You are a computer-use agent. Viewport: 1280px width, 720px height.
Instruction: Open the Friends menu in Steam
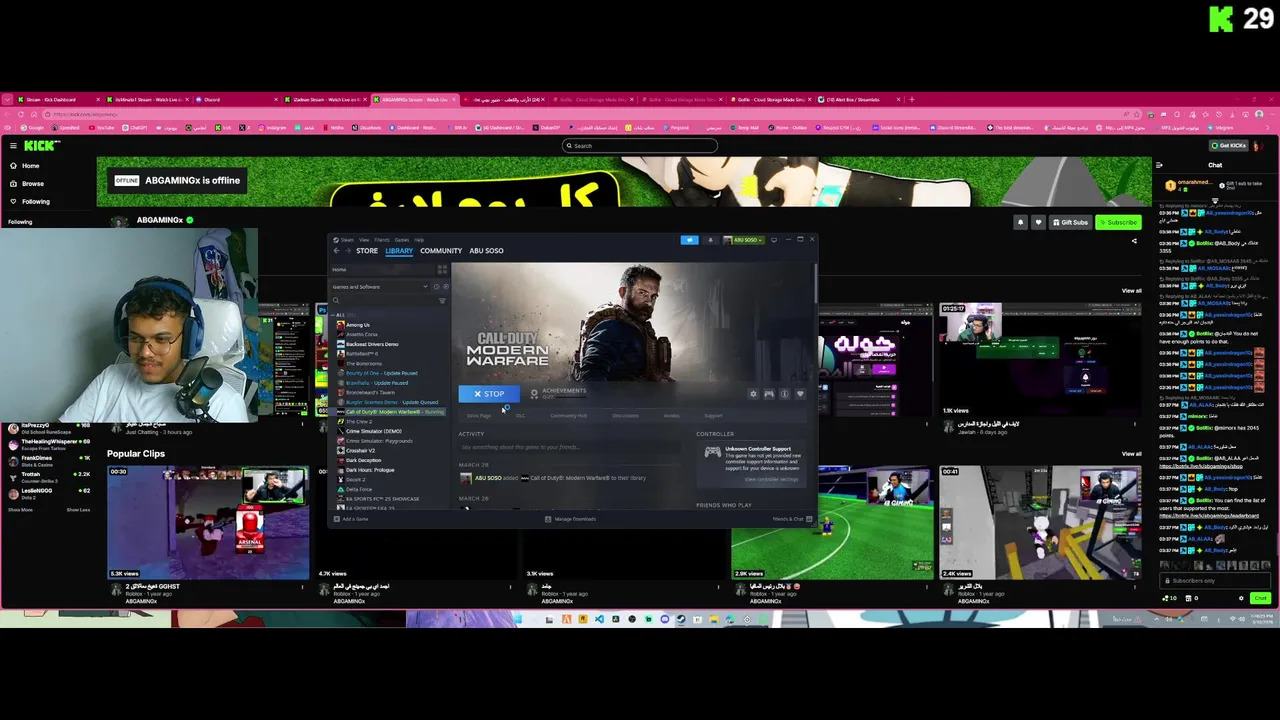pos(382,240)
